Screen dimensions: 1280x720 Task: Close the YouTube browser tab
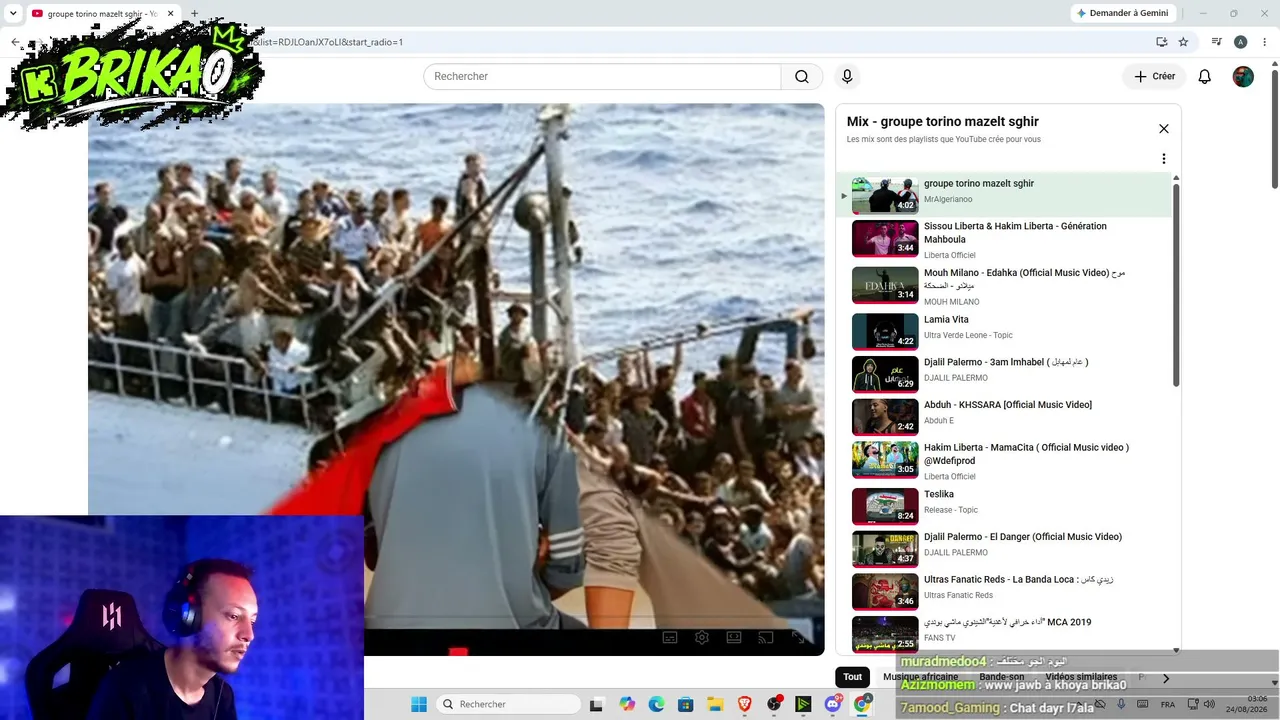click(x=170, y=14)
